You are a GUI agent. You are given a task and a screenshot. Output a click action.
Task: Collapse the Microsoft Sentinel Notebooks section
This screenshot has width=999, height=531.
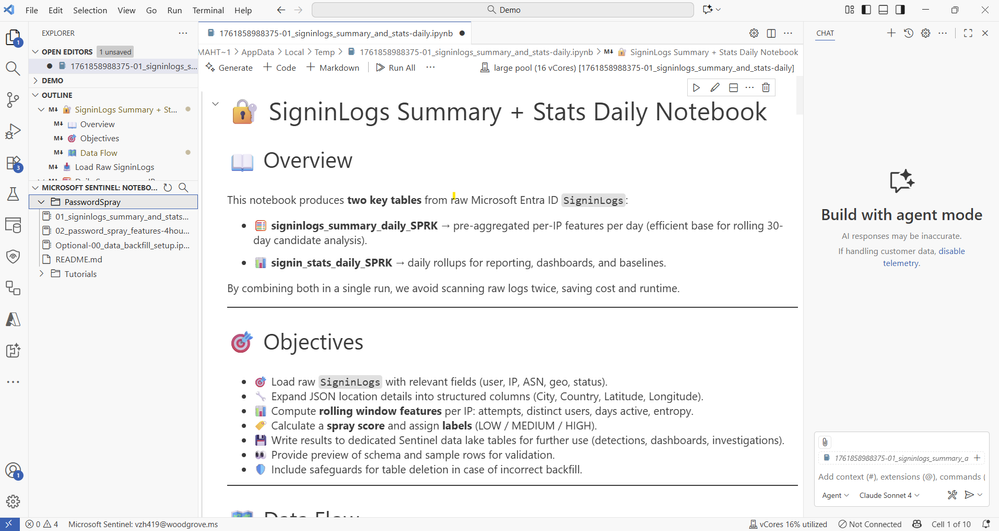pyautogui.click(x=36, y=187)
